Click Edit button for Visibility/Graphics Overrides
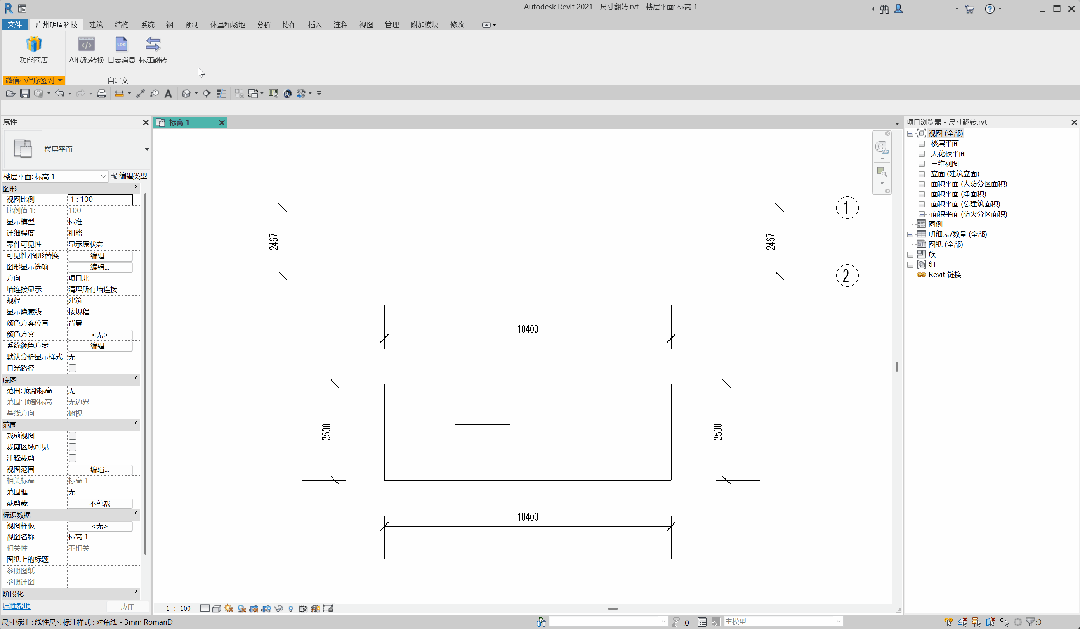The width and height of the screenshot is (1080, 629). (100, 256)
